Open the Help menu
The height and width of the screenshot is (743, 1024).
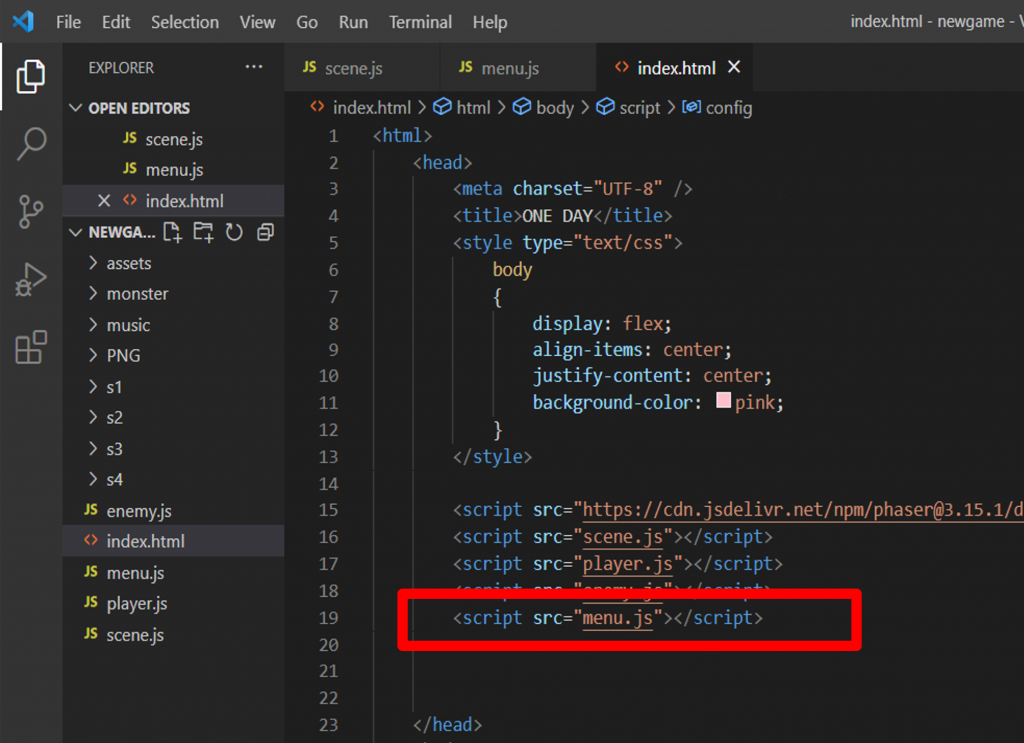click(x=490, y=22)
